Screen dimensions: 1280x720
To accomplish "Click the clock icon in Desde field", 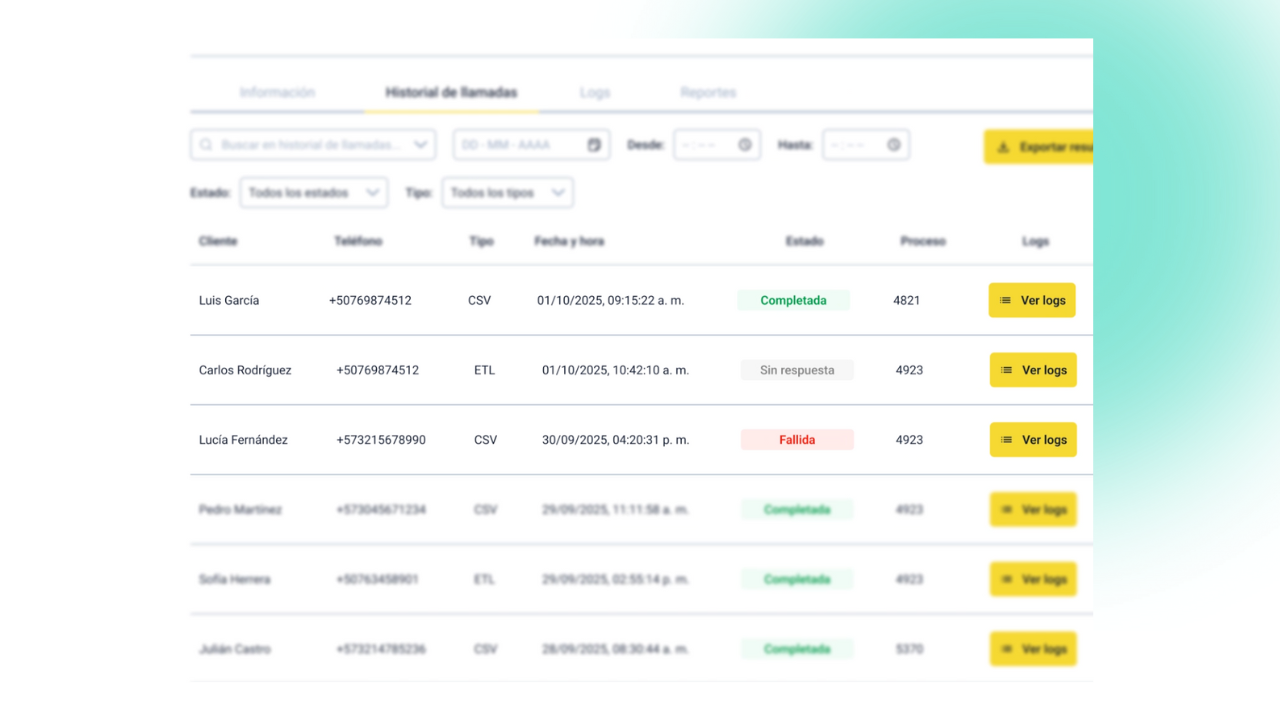I will pos(745,145).
